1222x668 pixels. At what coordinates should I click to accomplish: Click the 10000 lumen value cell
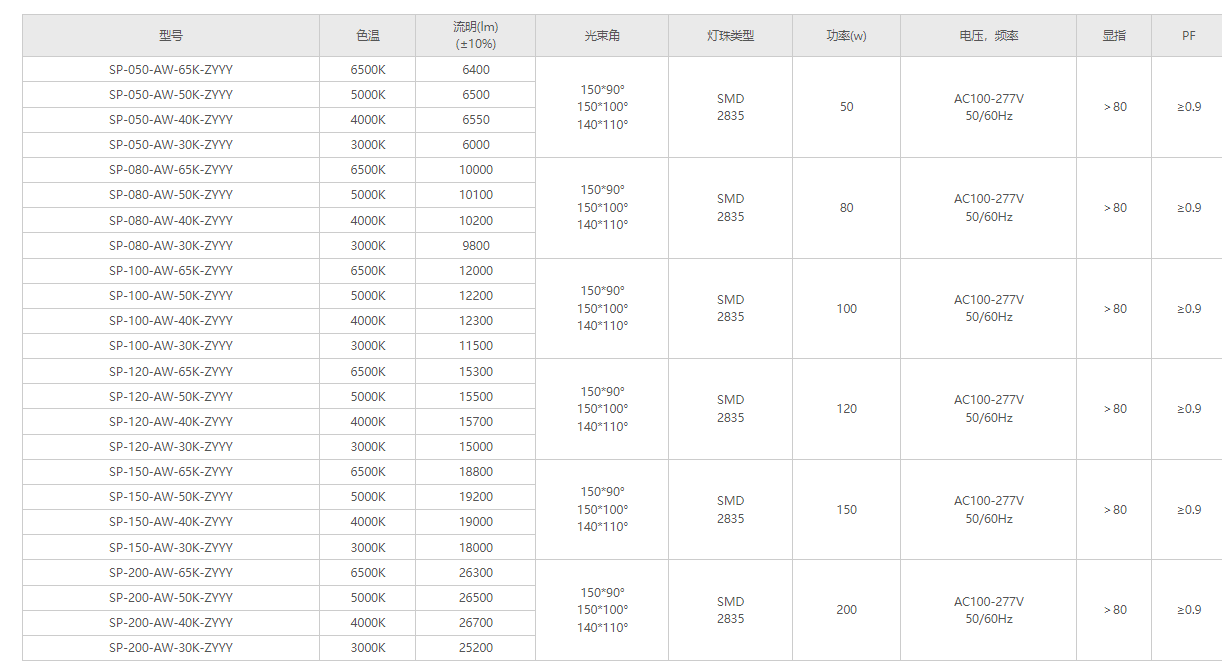point(476,170)
